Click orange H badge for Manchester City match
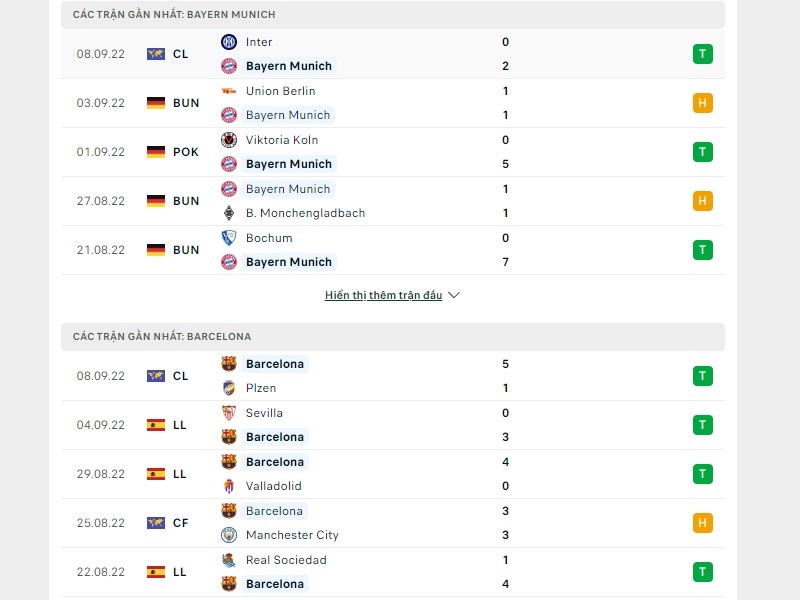The height and width of the screenshot is (600, 800). click(702, 523)
